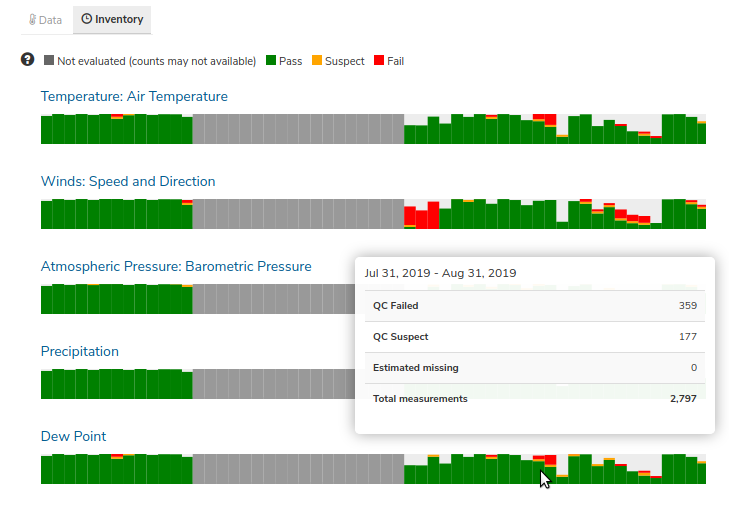Click the clock icon on Inventory tab

coord(86,19)
